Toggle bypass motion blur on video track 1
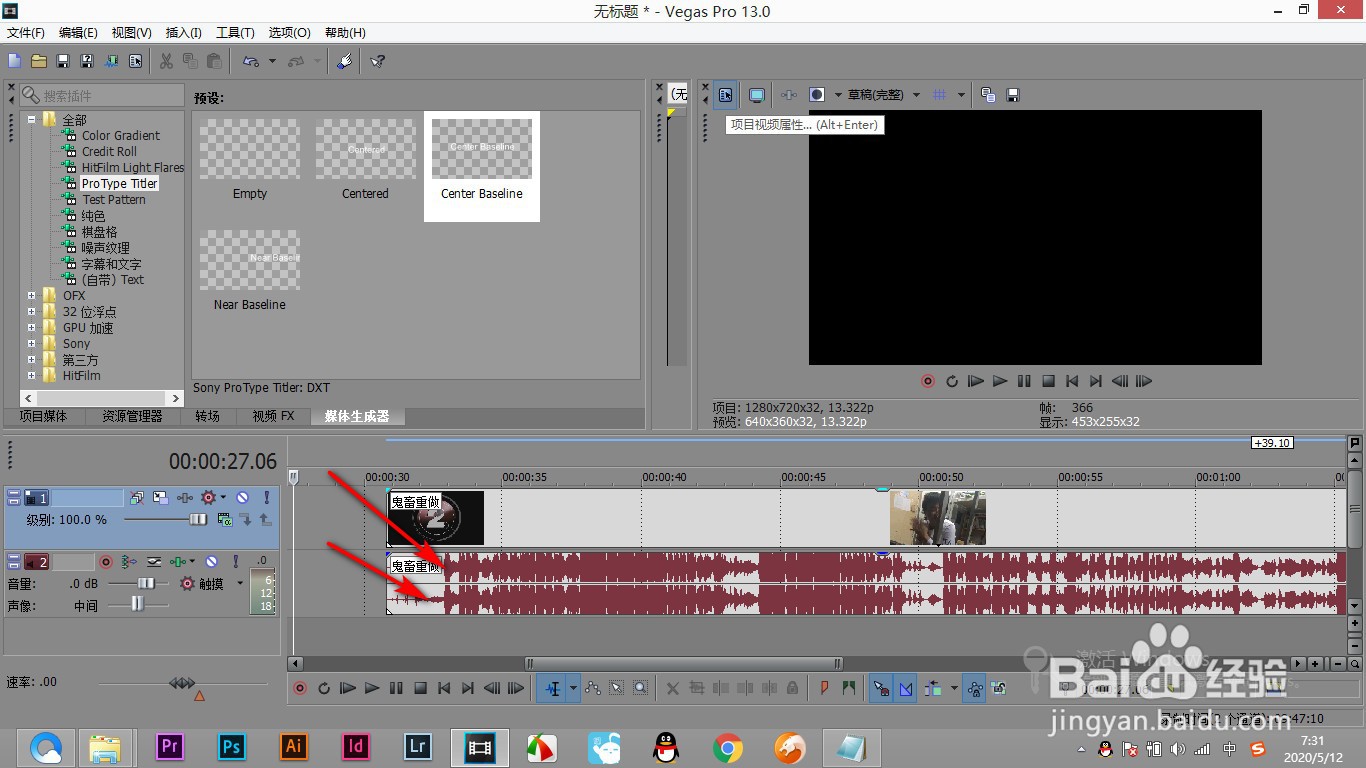The height and width of the screenshot is (768, 1366). 137,497
